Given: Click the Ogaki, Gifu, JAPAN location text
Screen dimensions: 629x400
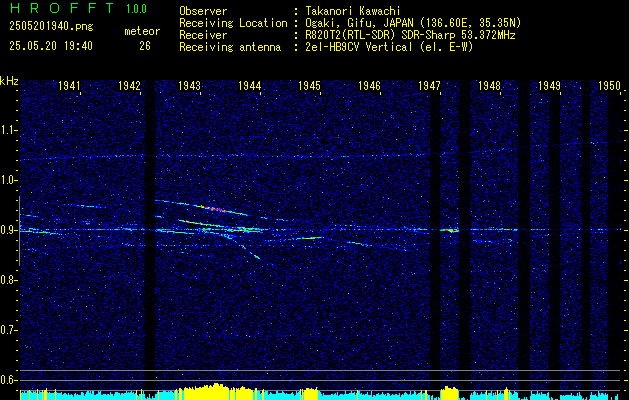Looking at the screenshot, I should tap(413, 23).
